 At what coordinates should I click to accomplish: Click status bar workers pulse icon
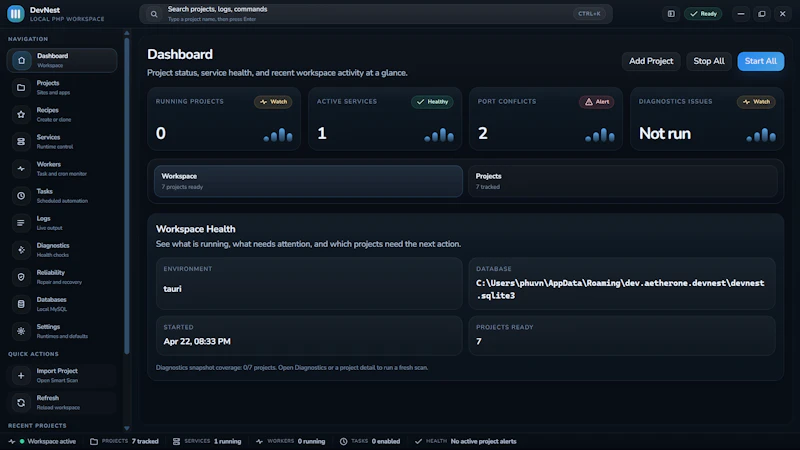[x=259, y=441]
